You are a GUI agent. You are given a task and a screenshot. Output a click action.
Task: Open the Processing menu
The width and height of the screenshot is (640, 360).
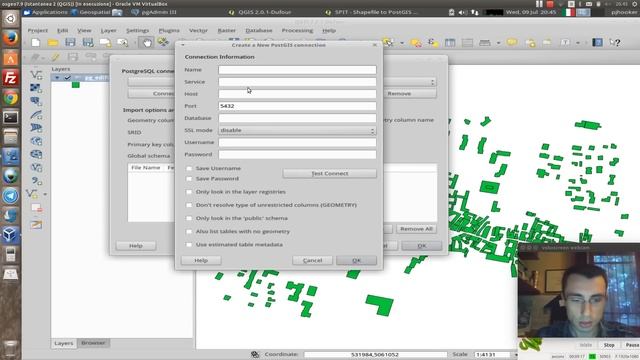coord(297,30)
